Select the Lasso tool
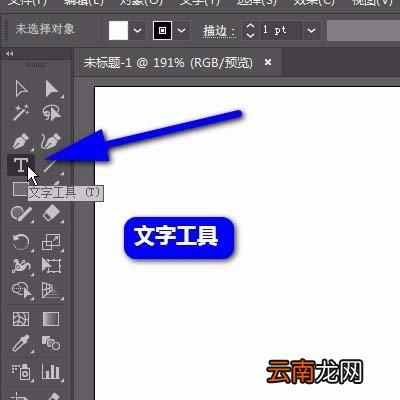The image size is (400, 400). [x=51, y=113]
